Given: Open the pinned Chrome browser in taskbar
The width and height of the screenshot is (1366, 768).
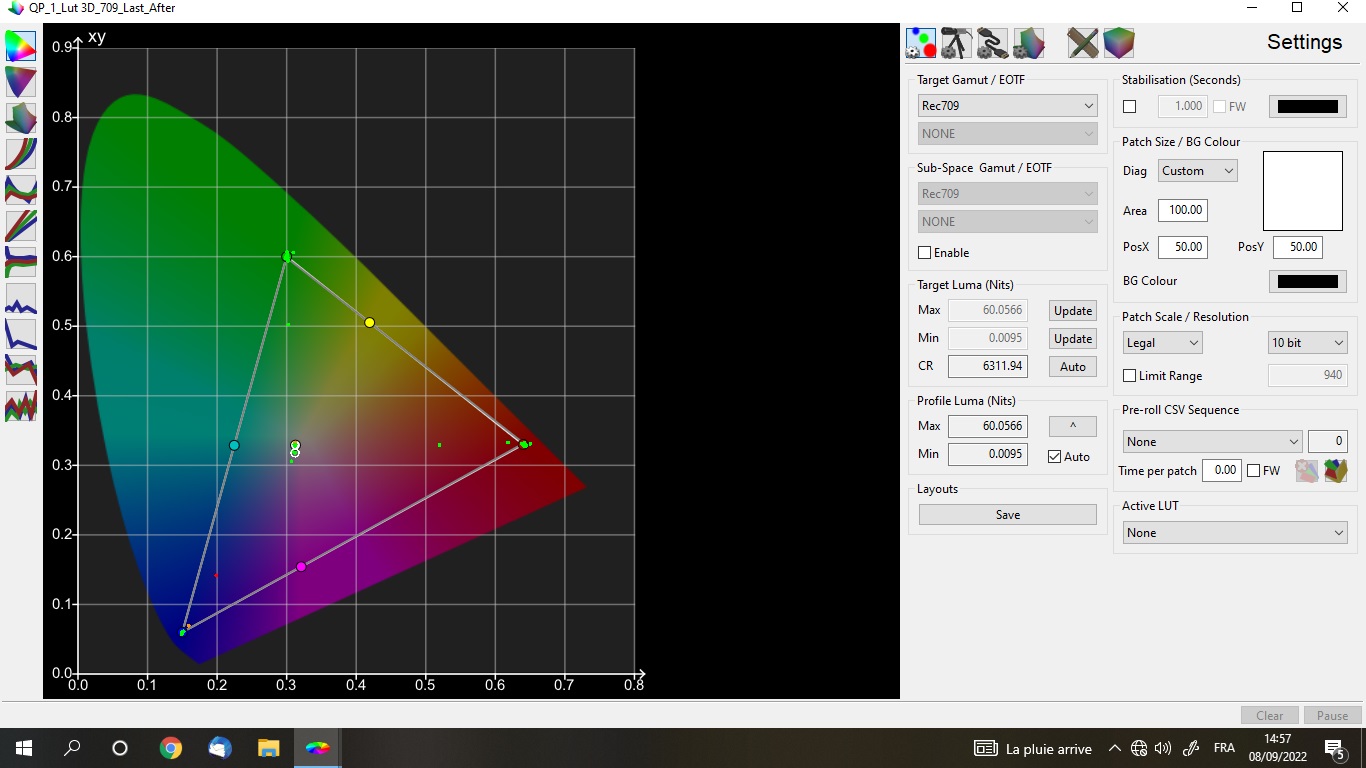Looking at the screenshot, I should click(x=171, y=748).
